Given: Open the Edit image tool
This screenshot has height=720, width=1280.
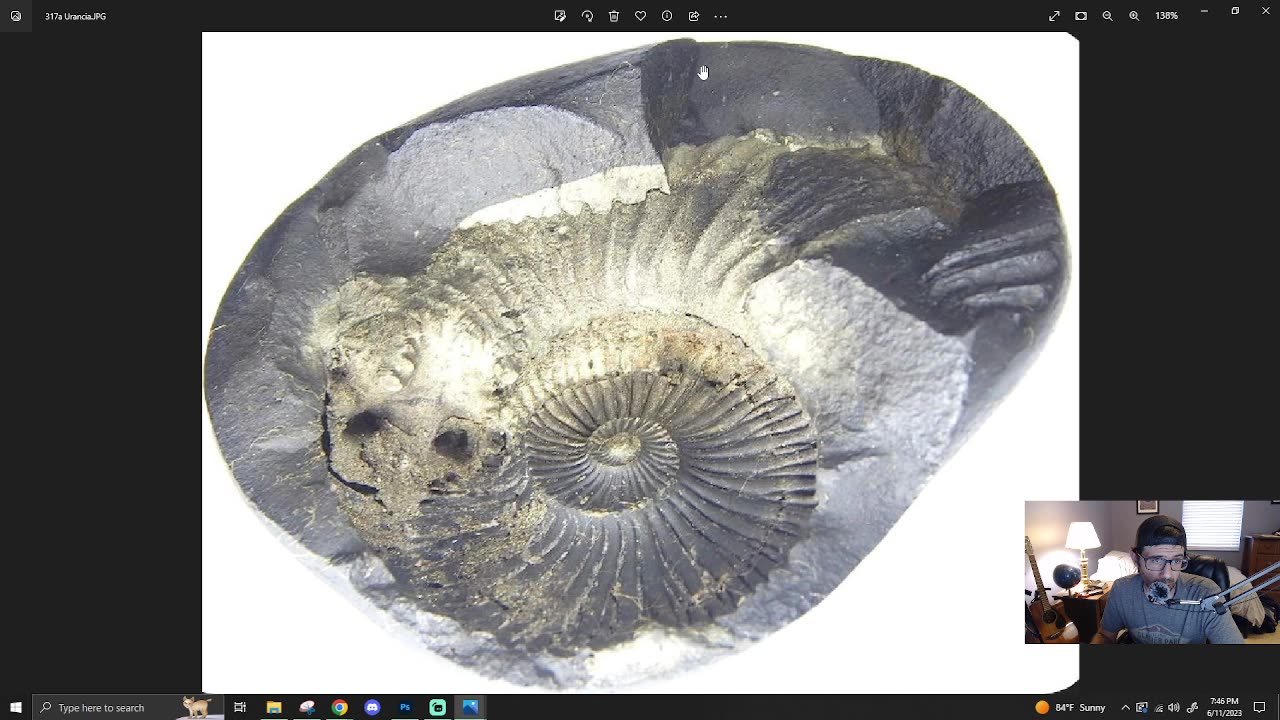Looking at the screenshot, I should [560, 16].
